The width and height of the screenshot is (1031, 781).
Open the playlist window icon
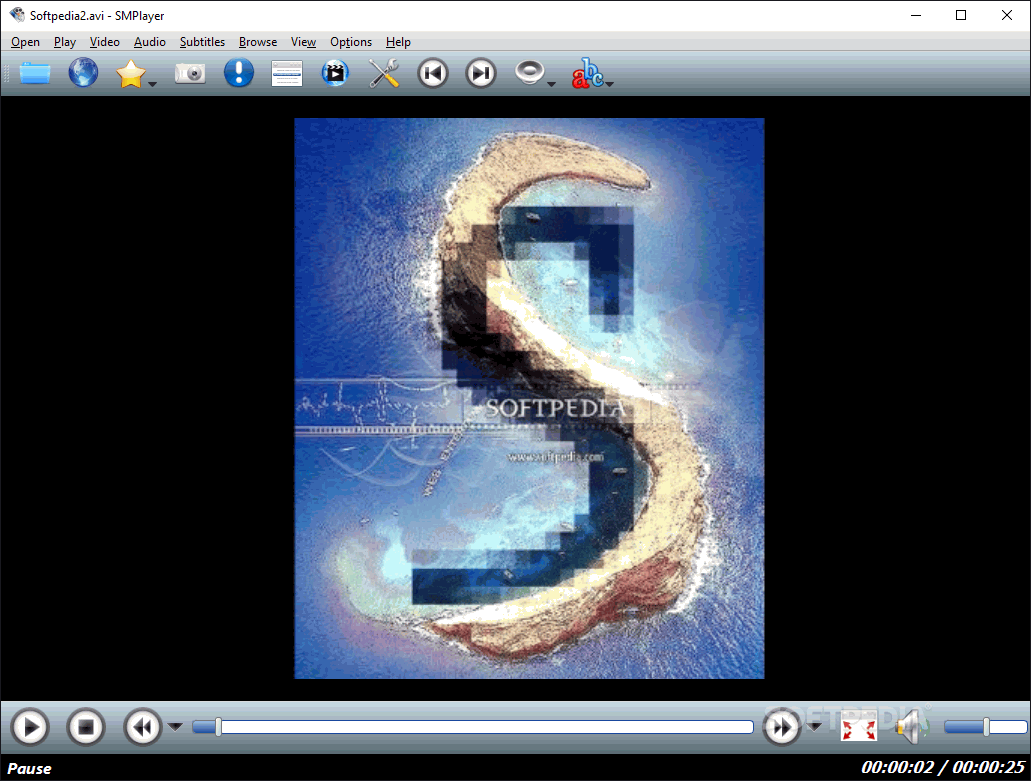287,73
